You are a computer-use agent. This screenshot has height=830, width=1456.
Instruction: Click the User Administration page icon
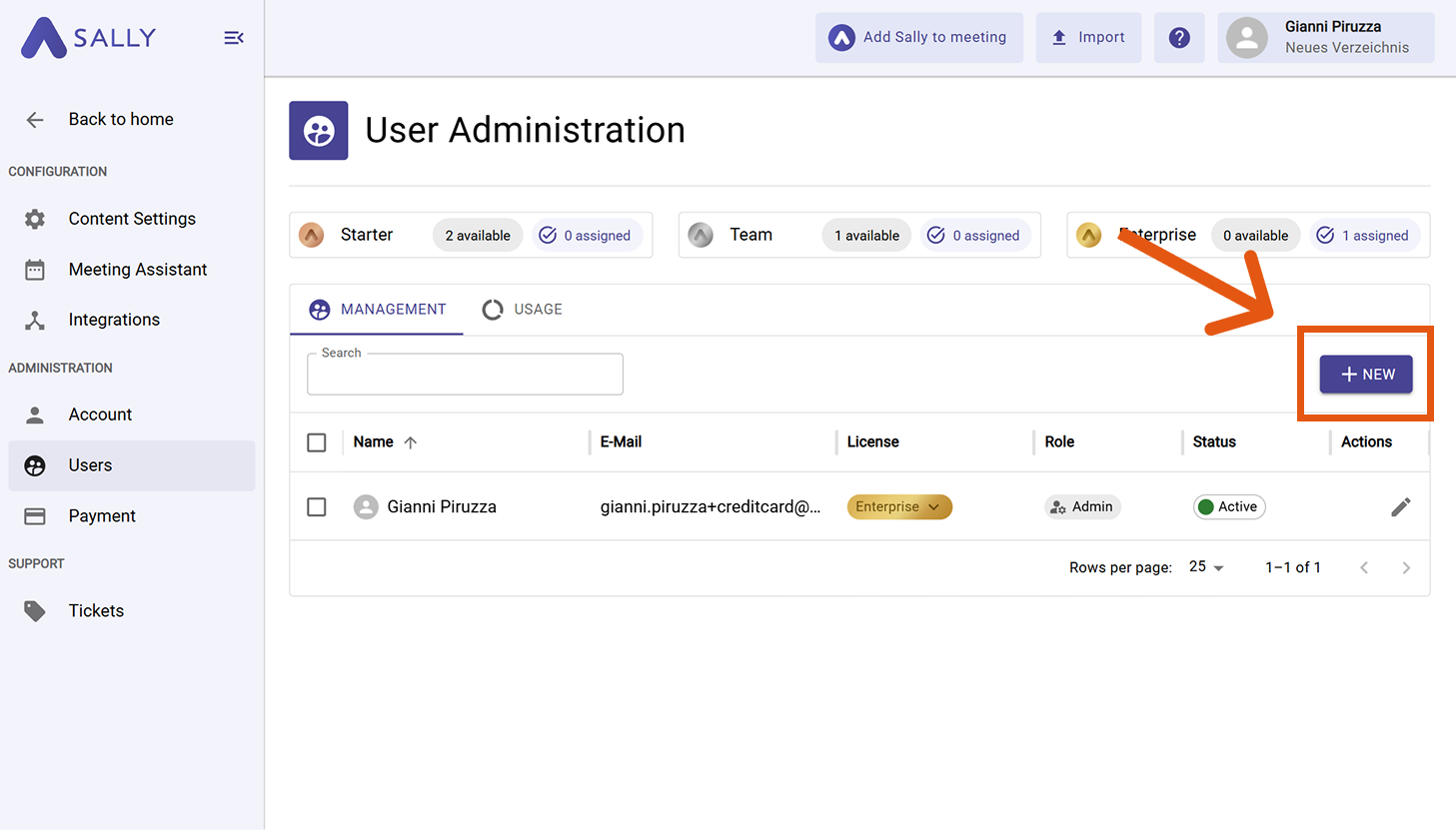[x=319, y=130]
